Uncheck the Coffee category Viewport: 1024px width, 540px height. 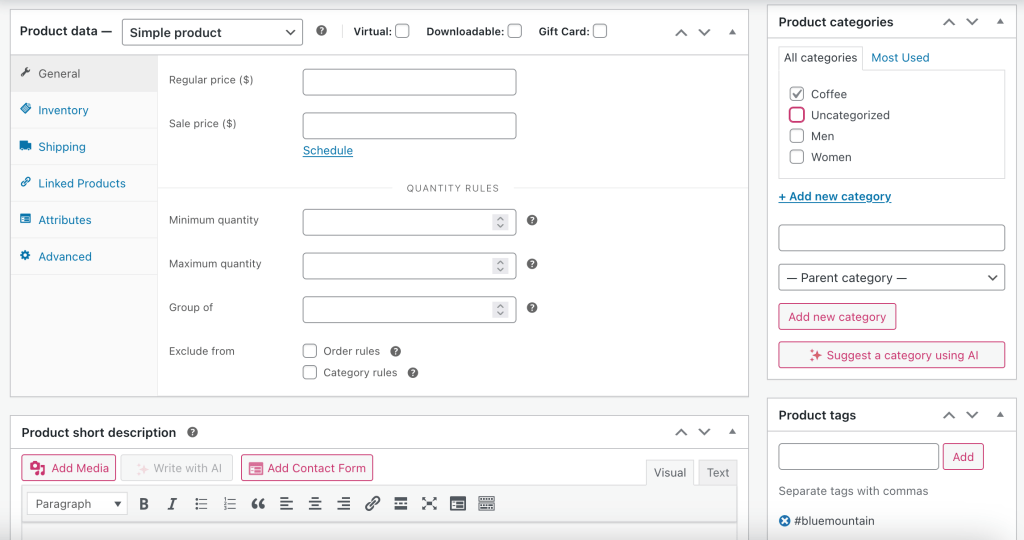tap(797, 94)
